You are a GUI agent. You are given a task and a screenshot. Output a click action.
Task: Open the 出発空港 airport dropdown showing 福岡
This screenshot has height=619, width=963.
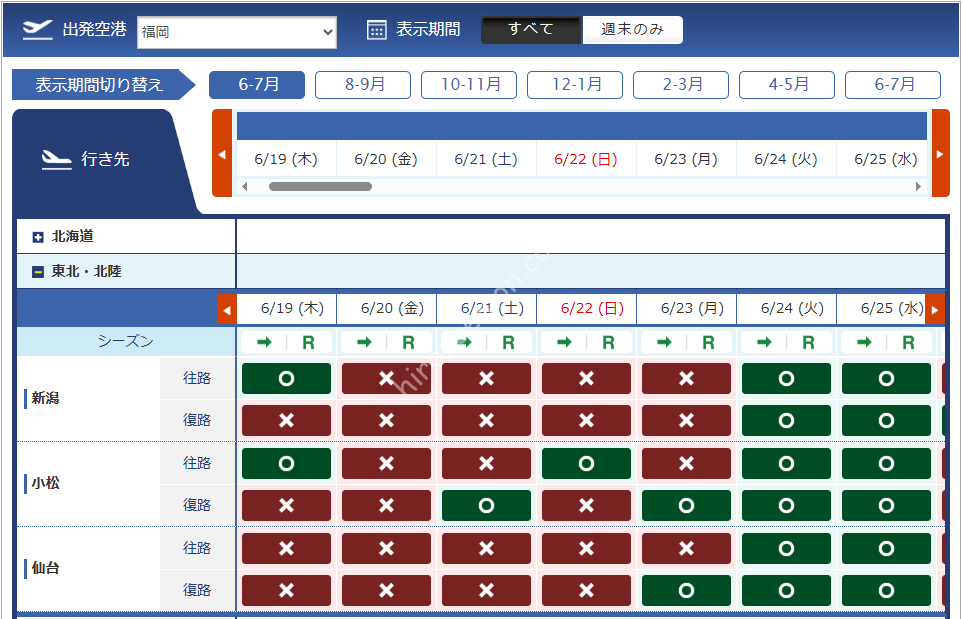236,32
